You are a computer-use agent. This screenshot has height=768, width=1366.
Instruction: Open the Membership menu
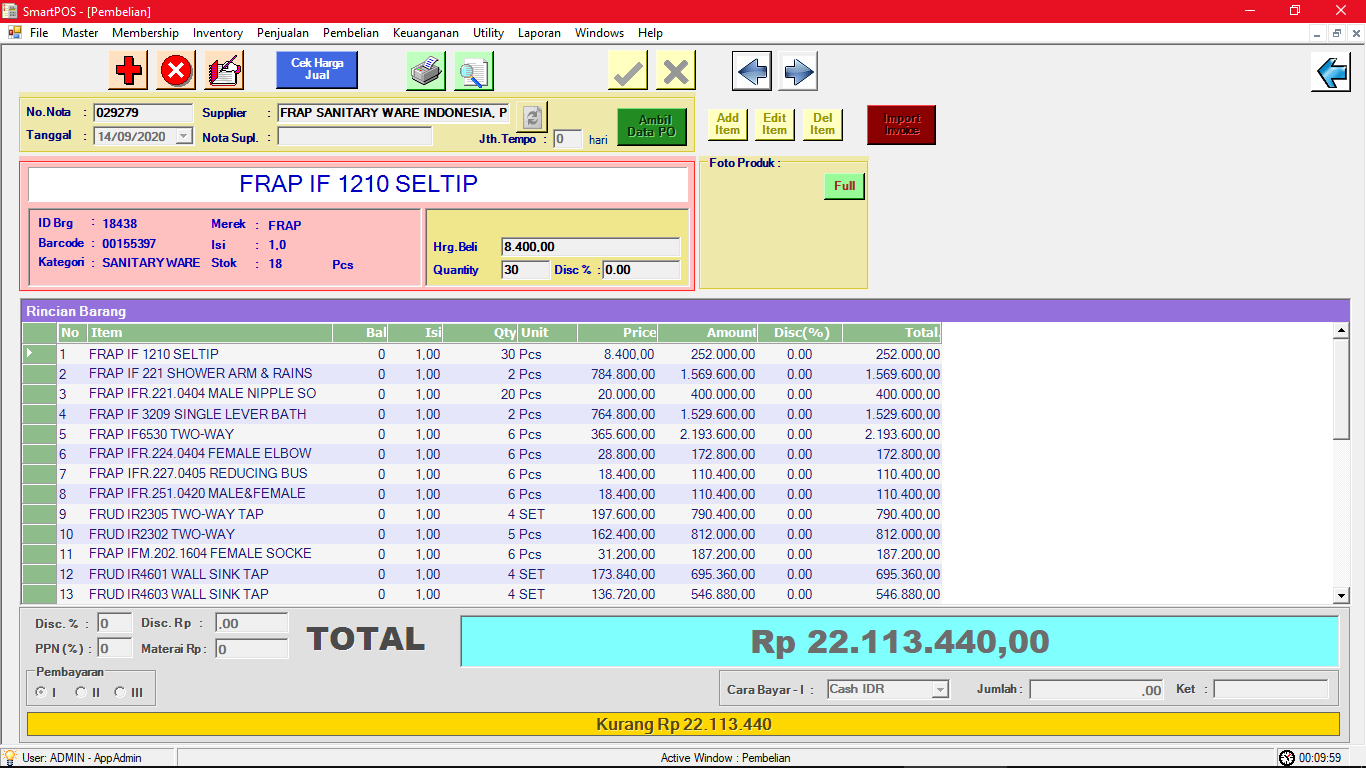point(145,33)
